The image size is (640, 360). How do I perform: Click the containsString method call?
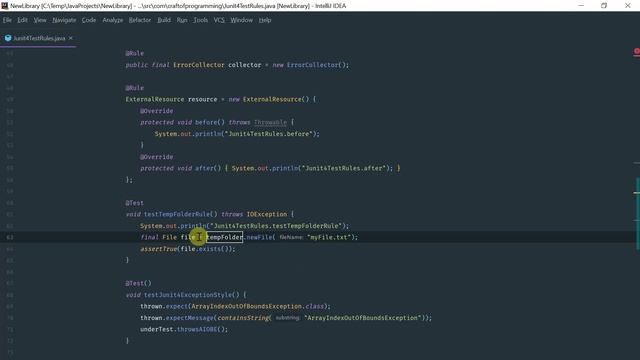243,318
